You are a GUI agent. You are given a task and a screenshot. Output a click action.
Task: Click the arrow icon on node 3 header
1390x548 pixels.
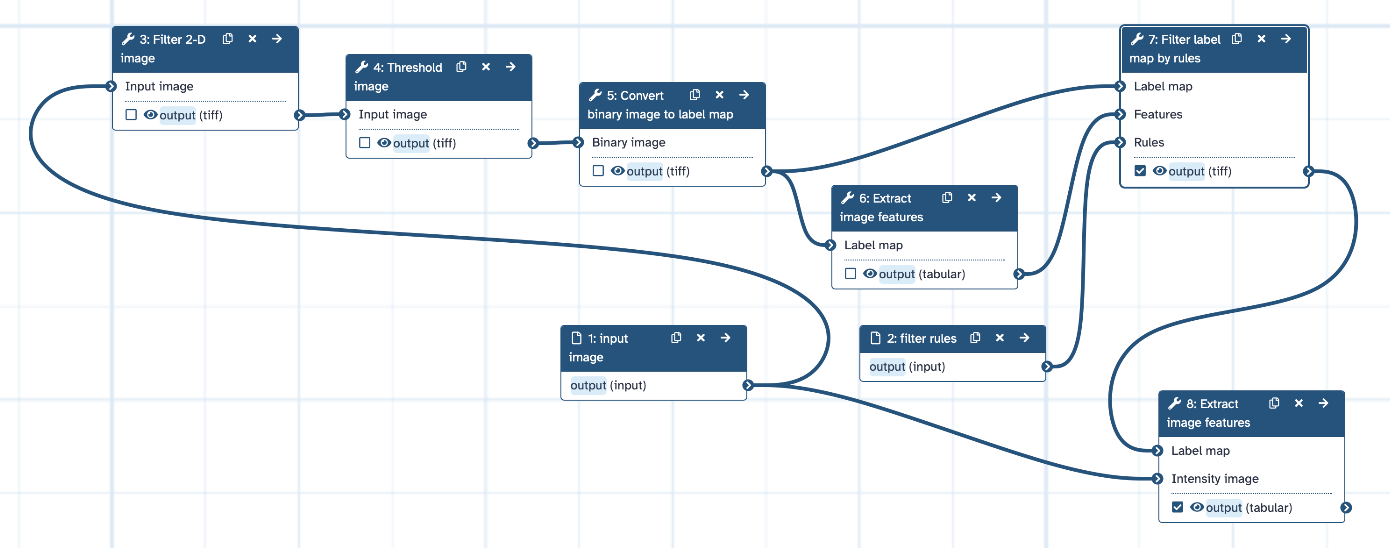click(277, 39)
